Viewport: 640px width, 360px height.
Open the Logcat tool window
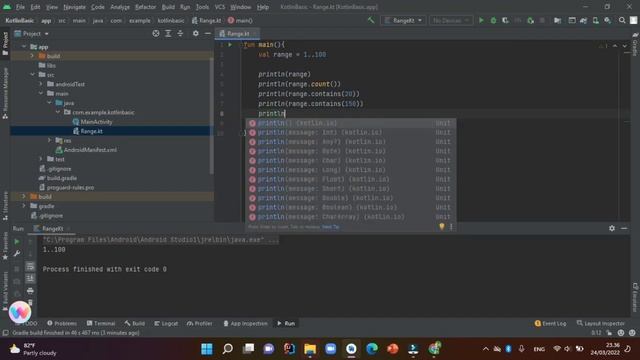pyautogui.click(x=166, y=323)
